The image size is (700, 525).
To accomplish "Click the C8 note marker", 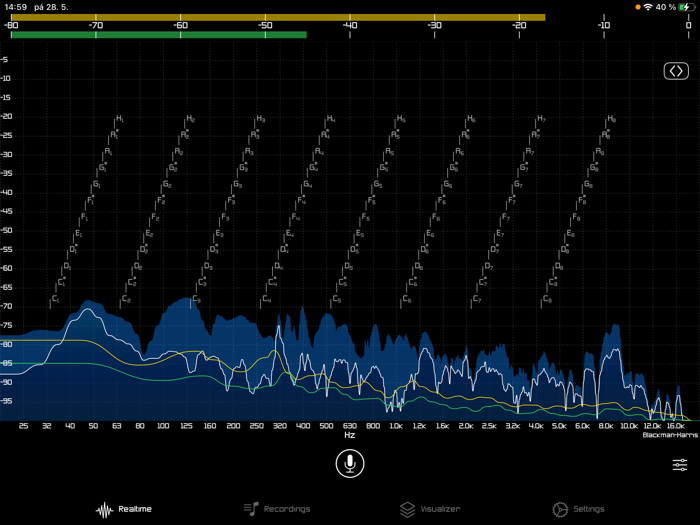I will [546, 300].
